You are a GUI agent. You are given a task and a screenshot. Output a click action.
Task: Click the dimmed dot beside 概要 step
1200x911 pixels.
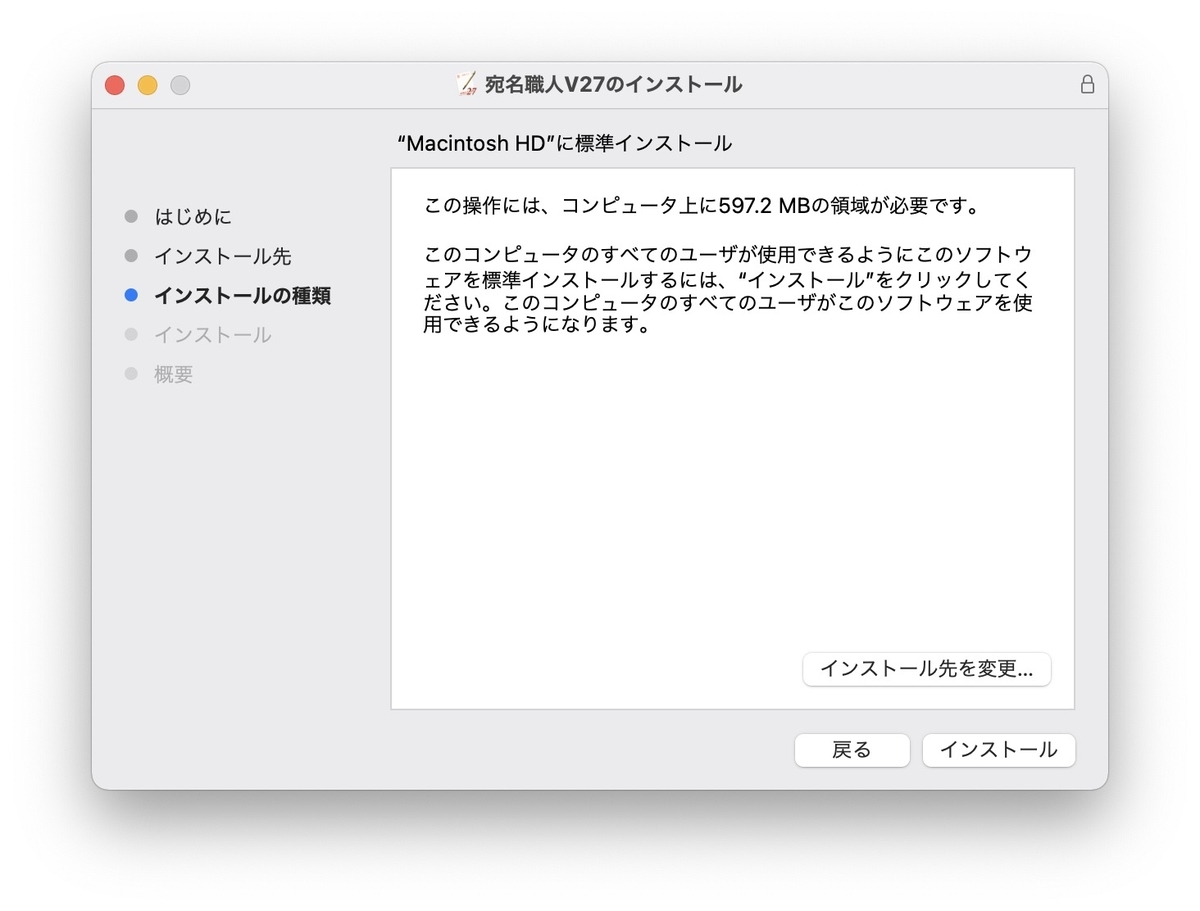[131, 374]
